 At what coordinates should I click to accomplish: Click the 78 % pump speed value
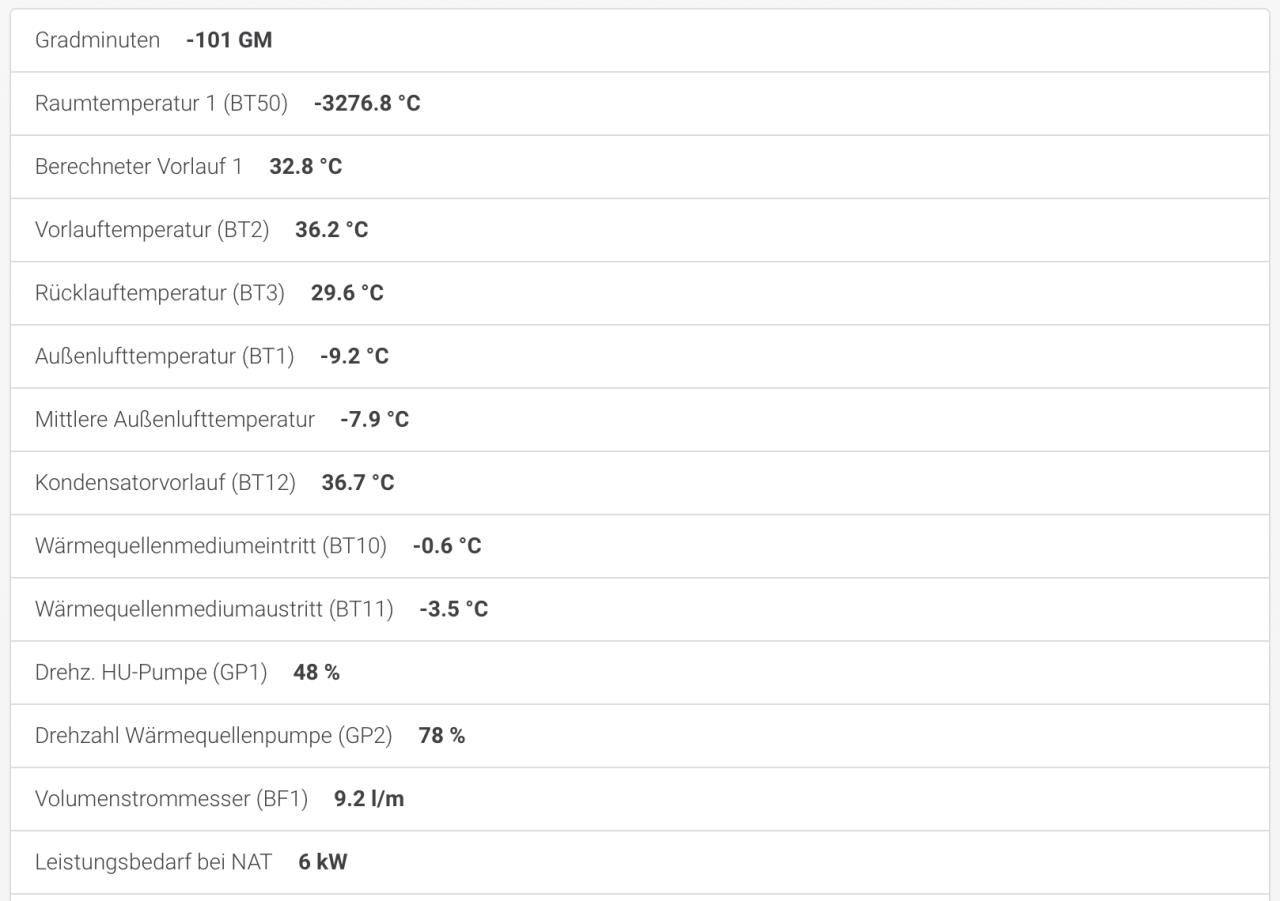tap(442, 736)
